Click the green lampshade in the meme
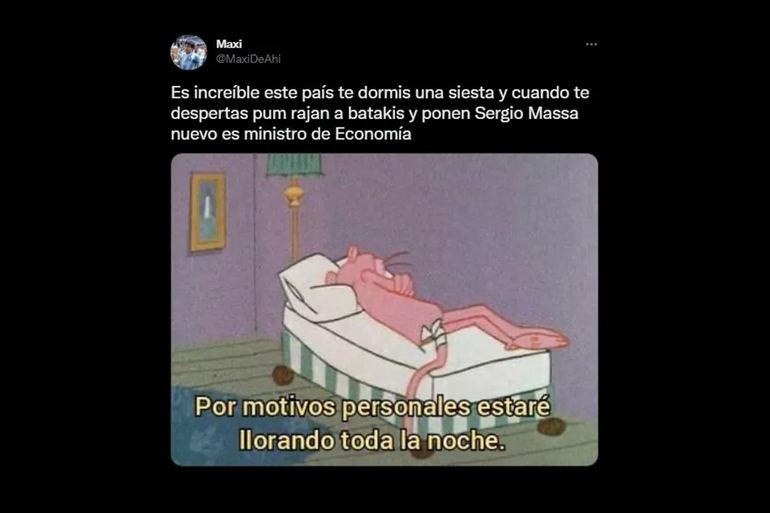 point(294,165)
